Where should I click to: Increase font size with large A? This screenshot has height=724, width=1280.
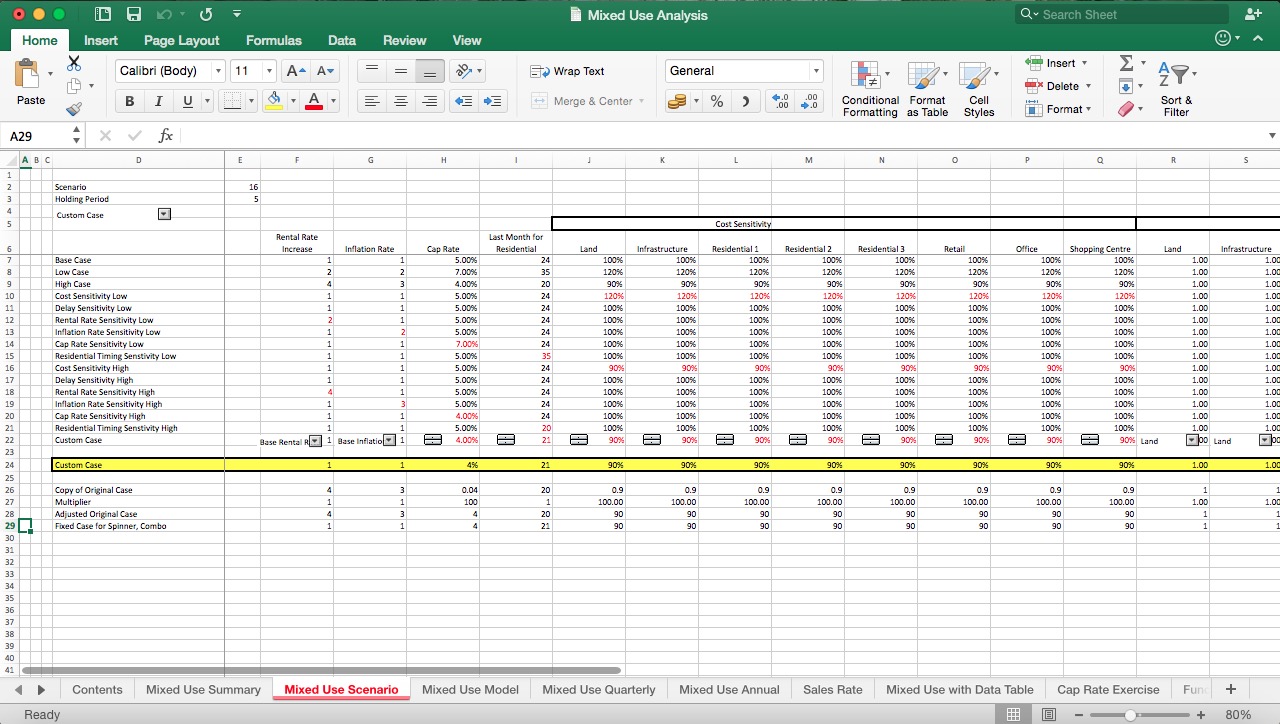[x=296, y=71]
